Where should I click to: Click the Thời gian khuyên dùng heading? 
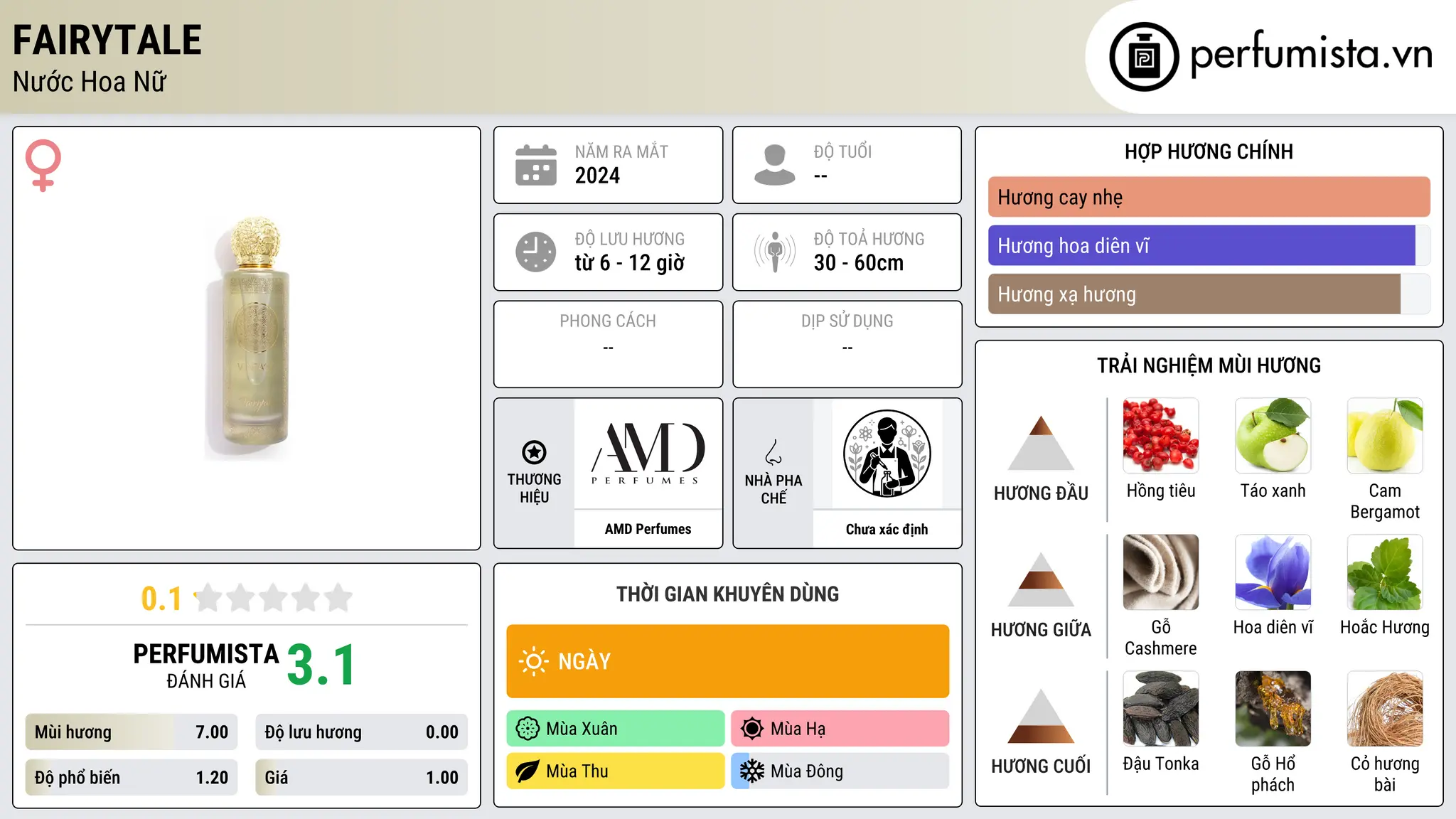coord(728,594)
